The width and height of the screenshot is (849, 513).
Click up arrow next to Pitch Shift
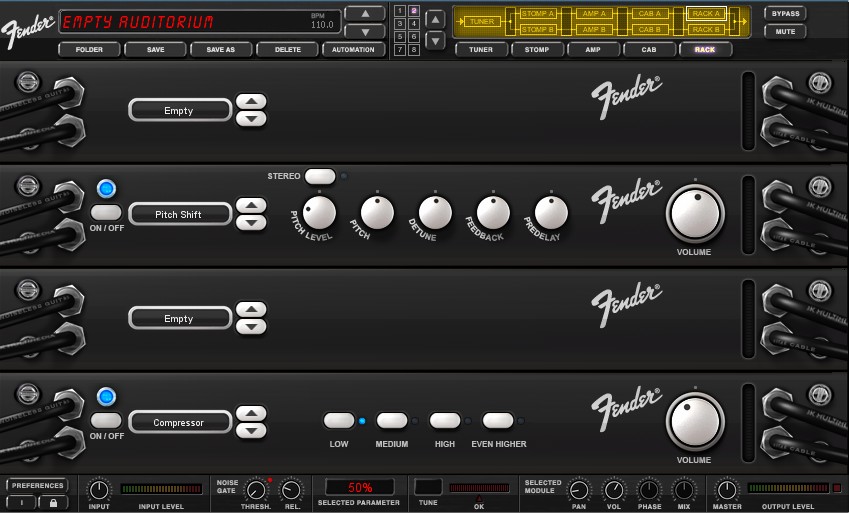coord(251,206)
